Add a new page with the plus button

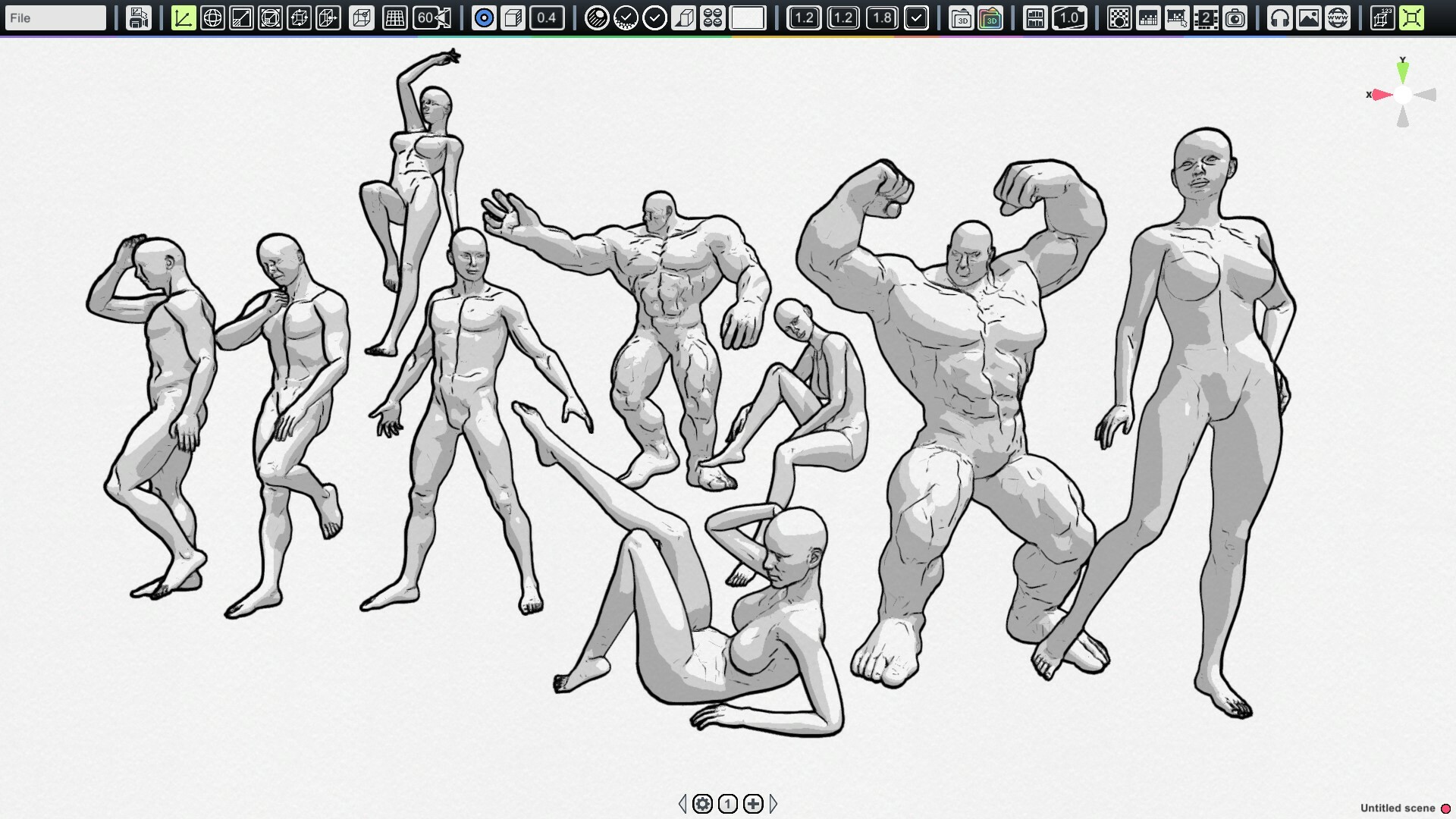(752, 803)
